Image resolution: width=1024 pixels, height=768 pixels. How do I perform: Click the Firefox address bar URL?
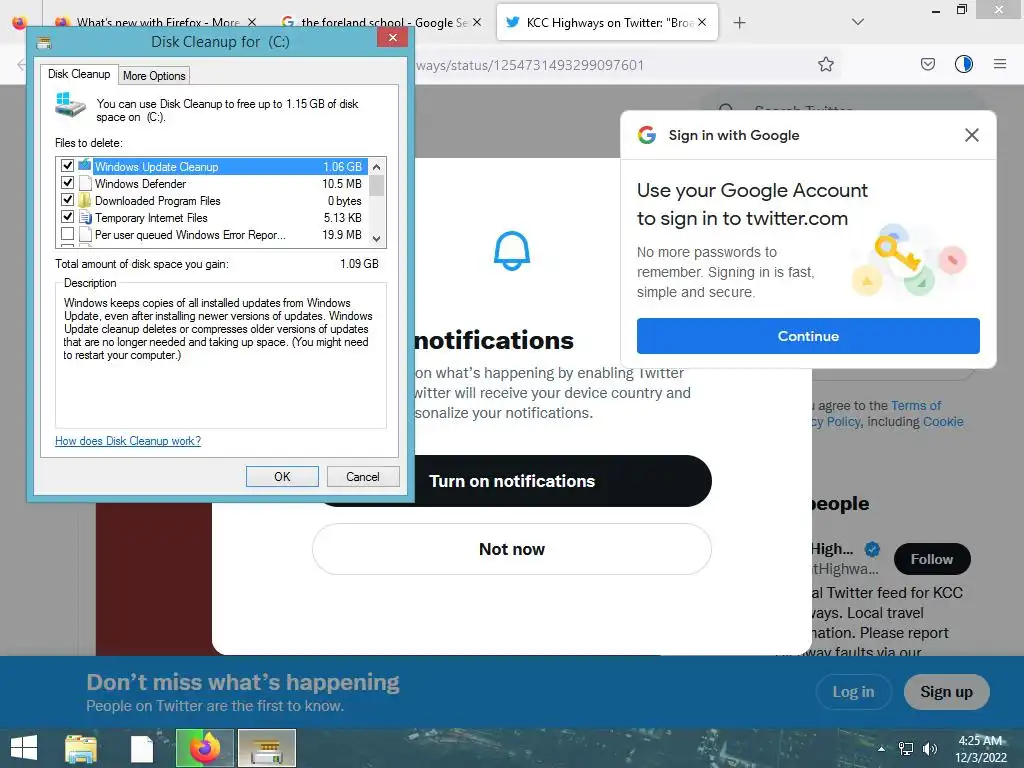[x=530, y=65]
